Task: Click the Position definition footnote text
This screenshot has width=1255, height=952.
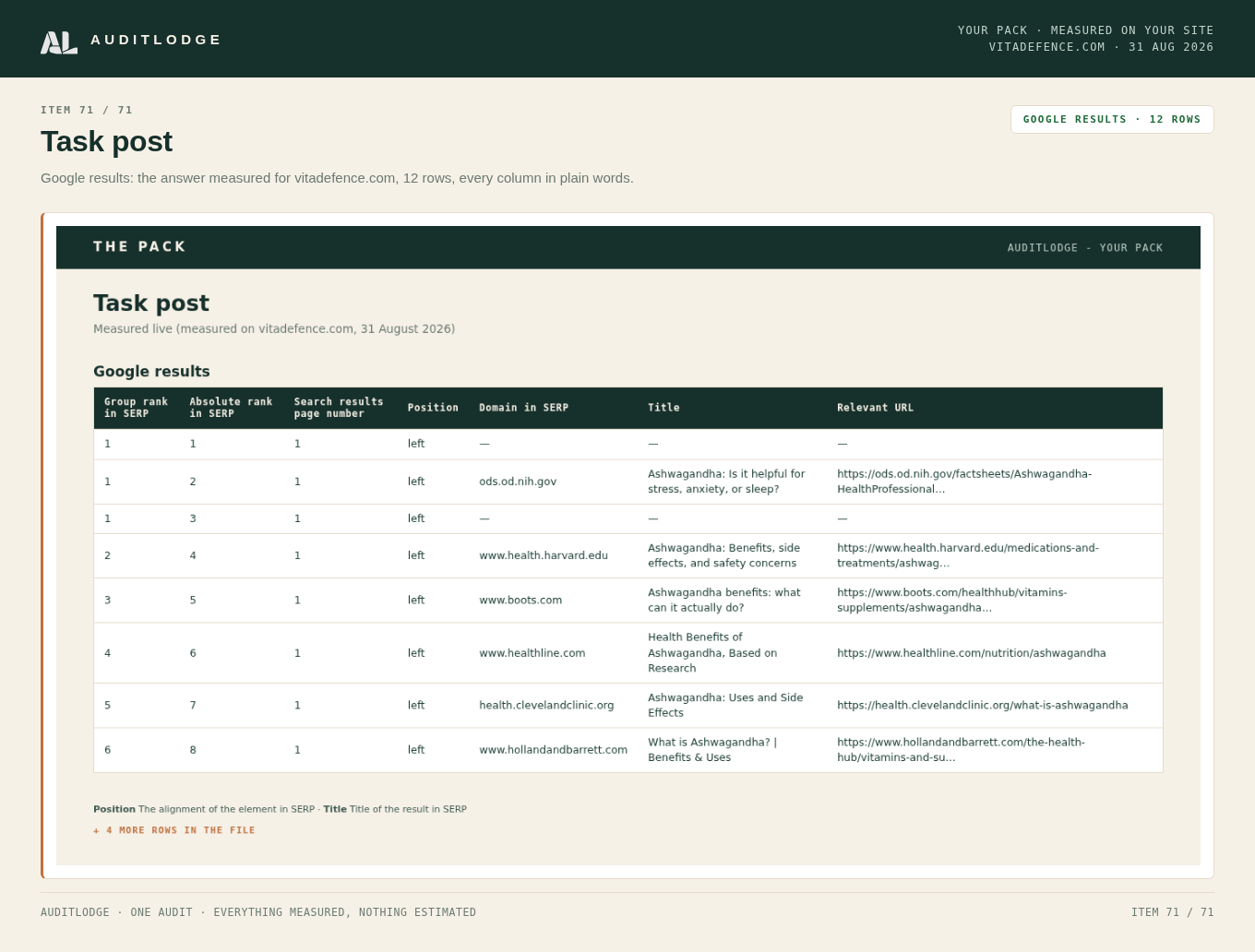Action: pyautogui.click(x=204, y=809)
